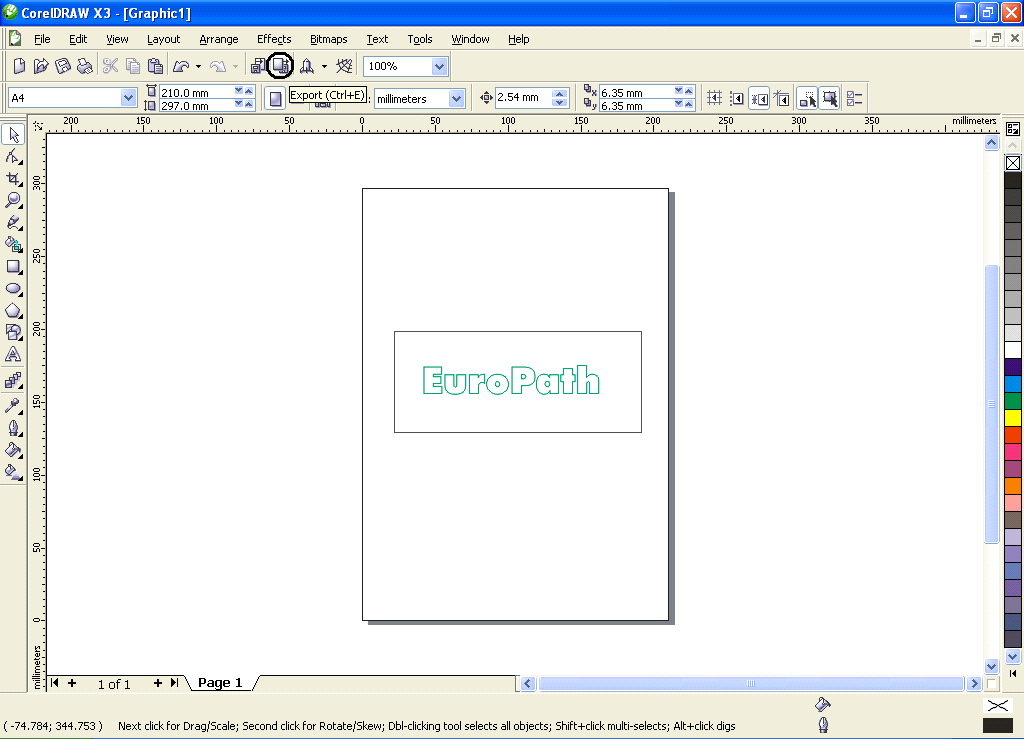Open the Options dialog icon
The width and height of the screenshot is (1024, 739).
pyautogui.click(x=854, y=99)
